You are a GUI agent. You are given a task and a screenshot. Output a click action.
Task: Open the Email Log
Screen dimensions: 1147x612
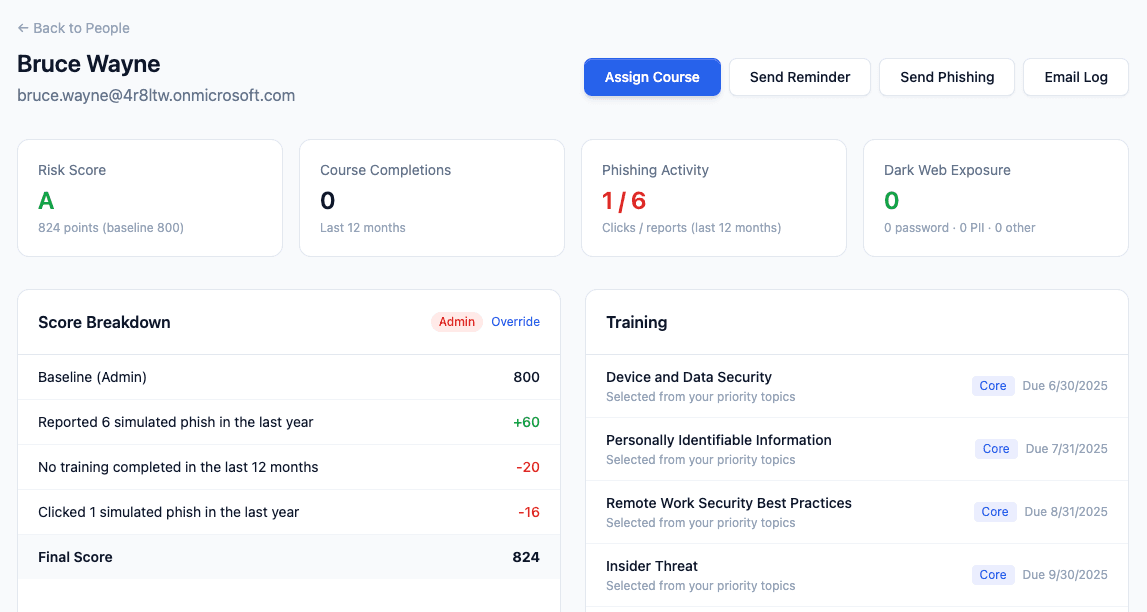[1075, 77]
